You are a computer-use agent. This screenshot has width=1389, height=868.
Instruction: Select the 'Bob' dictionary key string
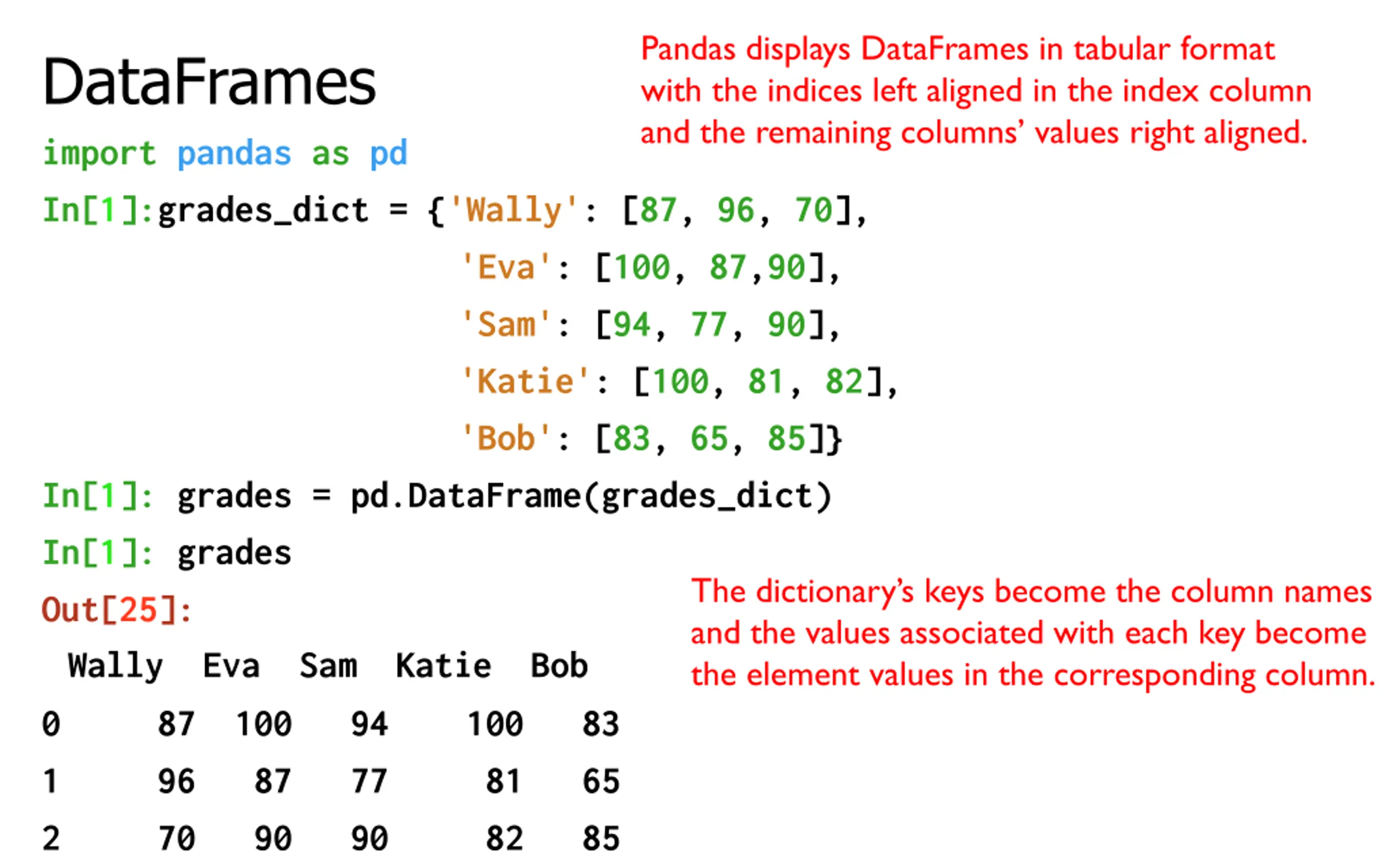507,438
